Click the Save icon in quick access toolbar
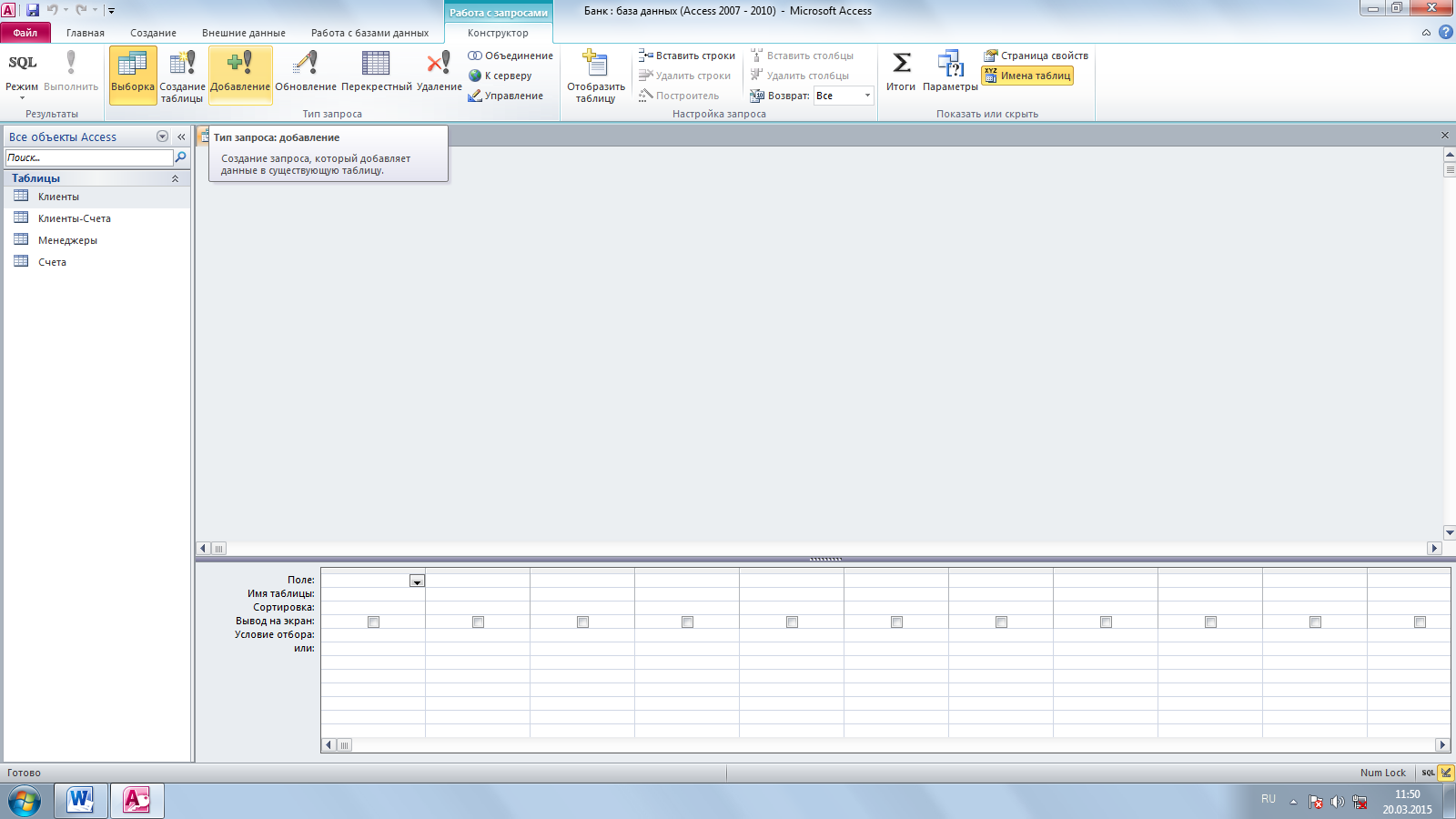The height and width of the screenshot is (819, 1456). [x=33, y=10]
